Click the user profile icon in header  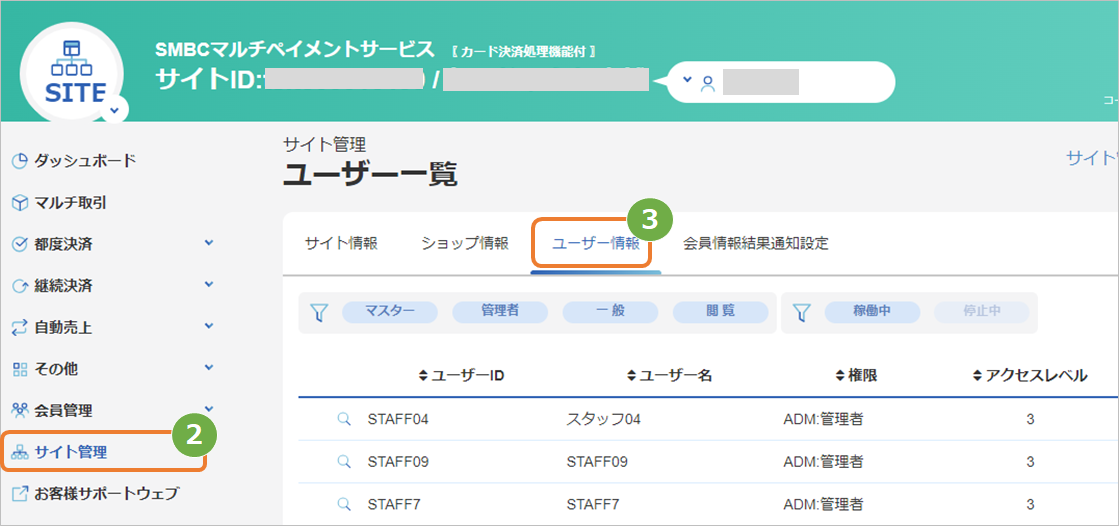[707, 84]
